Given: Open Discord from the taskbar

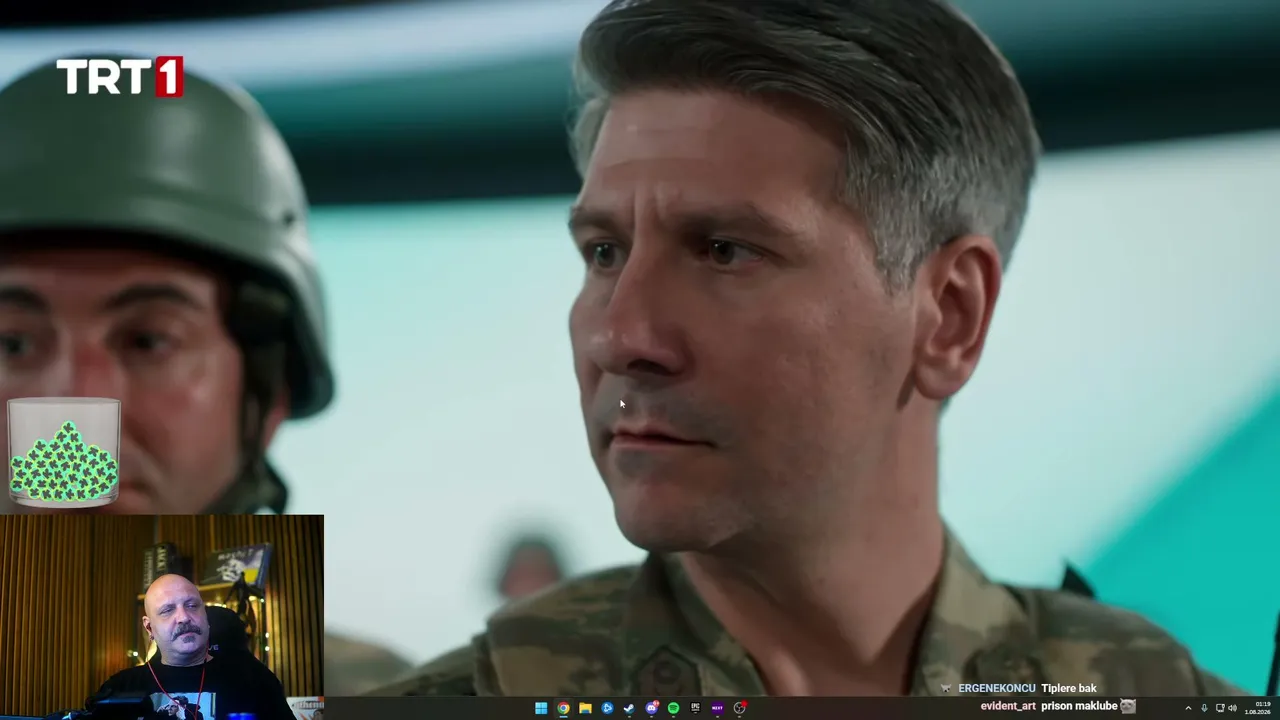Looking at the screenshot, I should 651,708.
